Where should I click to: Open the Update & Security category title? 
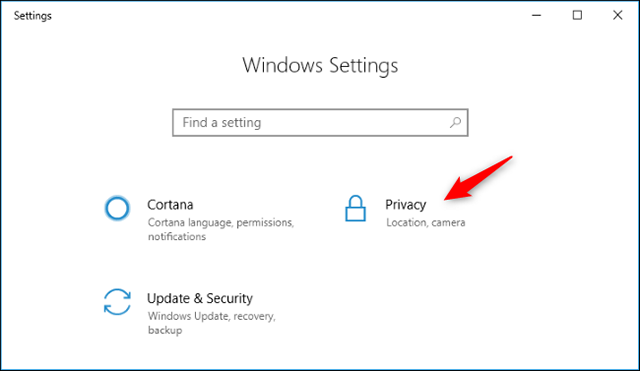(x=200, y=298)
